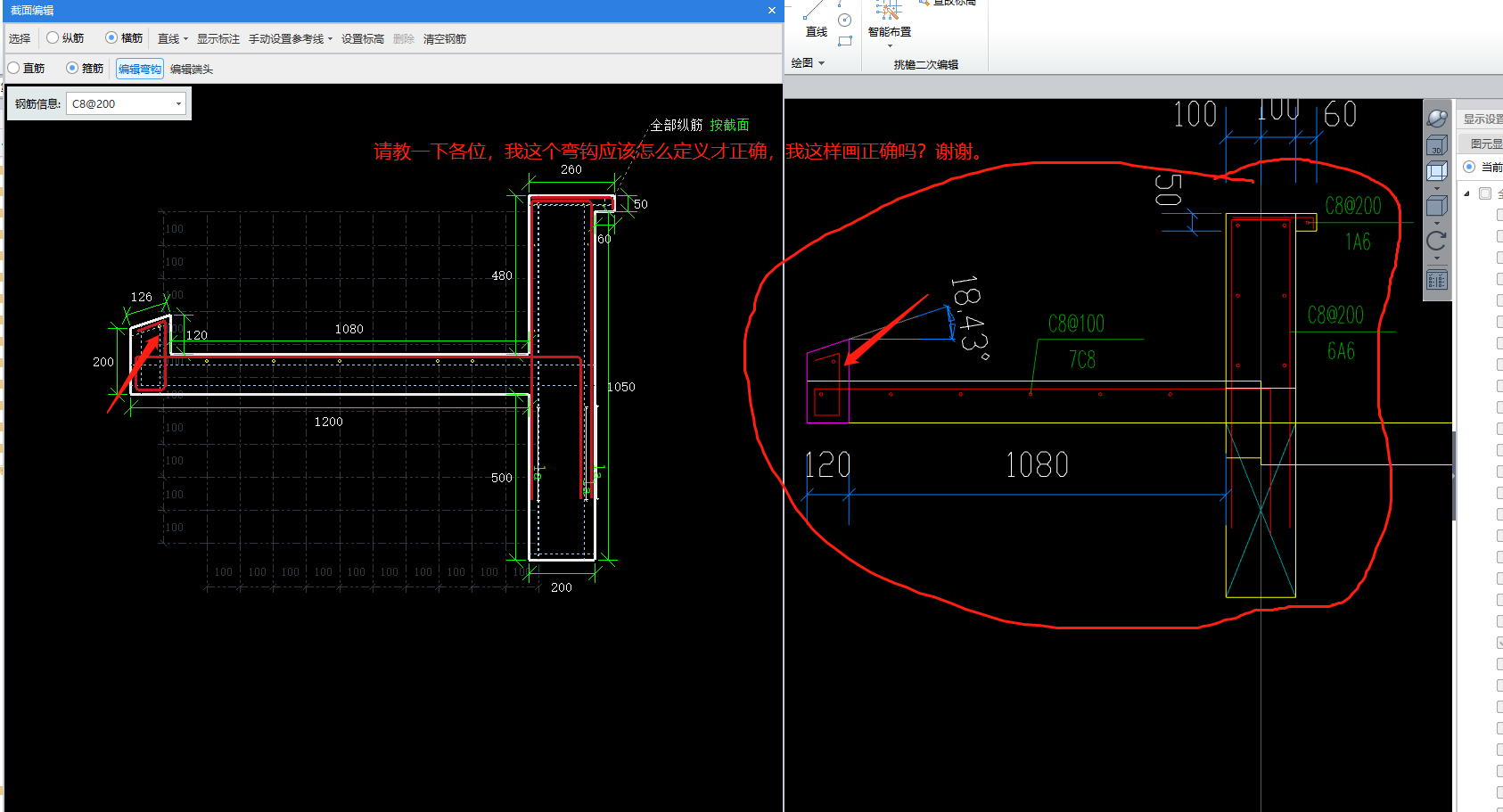Screen dimensions: 1503x812
Task: Click the 全部纵筋 label in section editor
Action: [676, 126]
